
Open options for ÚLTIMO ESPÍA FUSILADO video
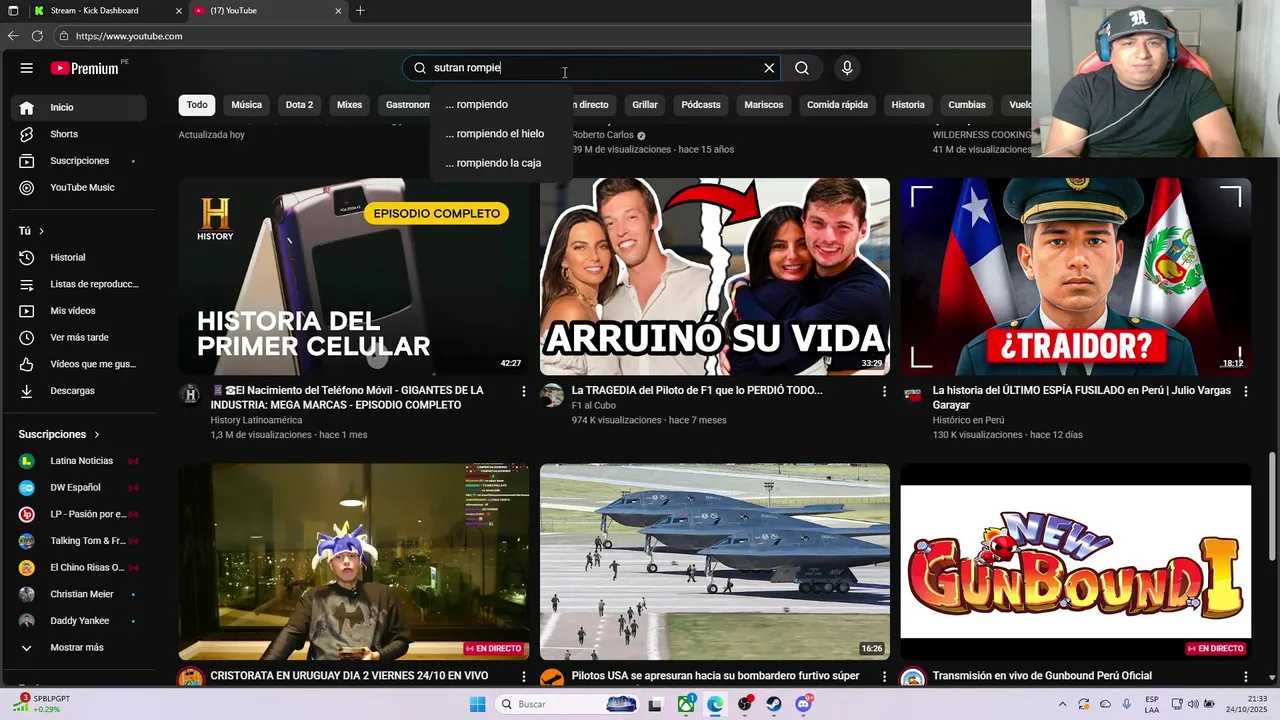pyautogui.click(x=1245, y=392)
